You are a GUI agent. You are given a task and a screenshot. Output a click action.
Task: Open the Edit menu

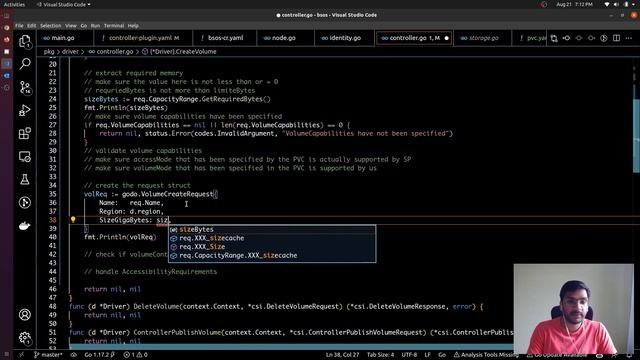[x=31, y=26]
